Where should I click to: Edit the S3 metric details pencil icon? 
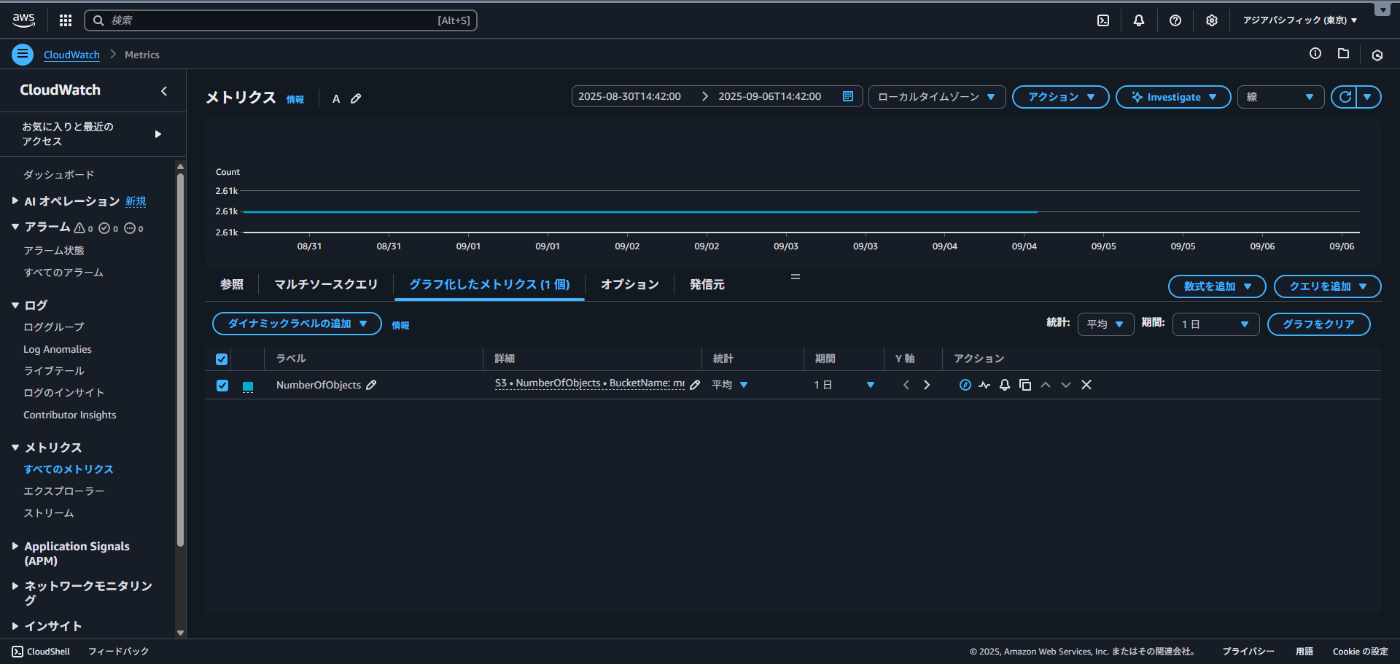pos(695,385)
